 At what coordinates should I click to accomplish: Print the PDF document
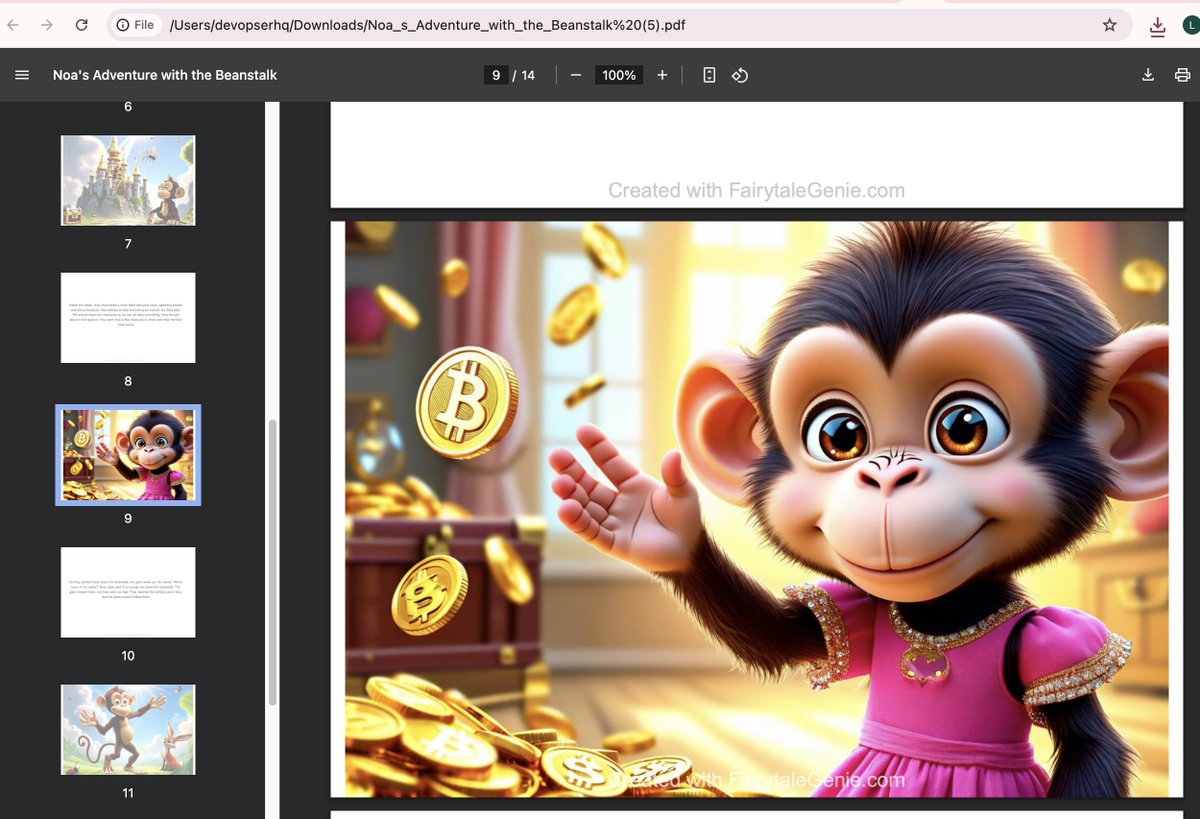(x=1182, y=75)
